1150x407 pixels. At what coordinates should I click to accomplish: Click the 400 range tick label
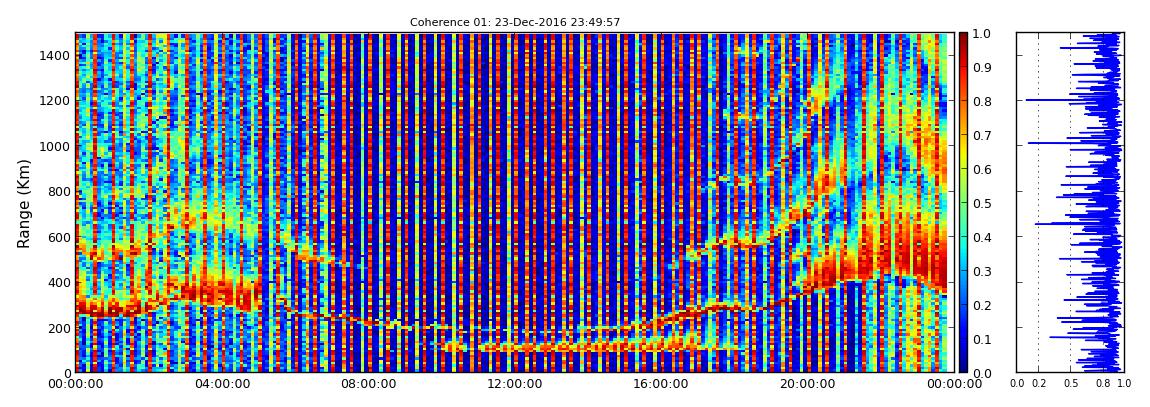pyautogui.click(x=59, y=282)
